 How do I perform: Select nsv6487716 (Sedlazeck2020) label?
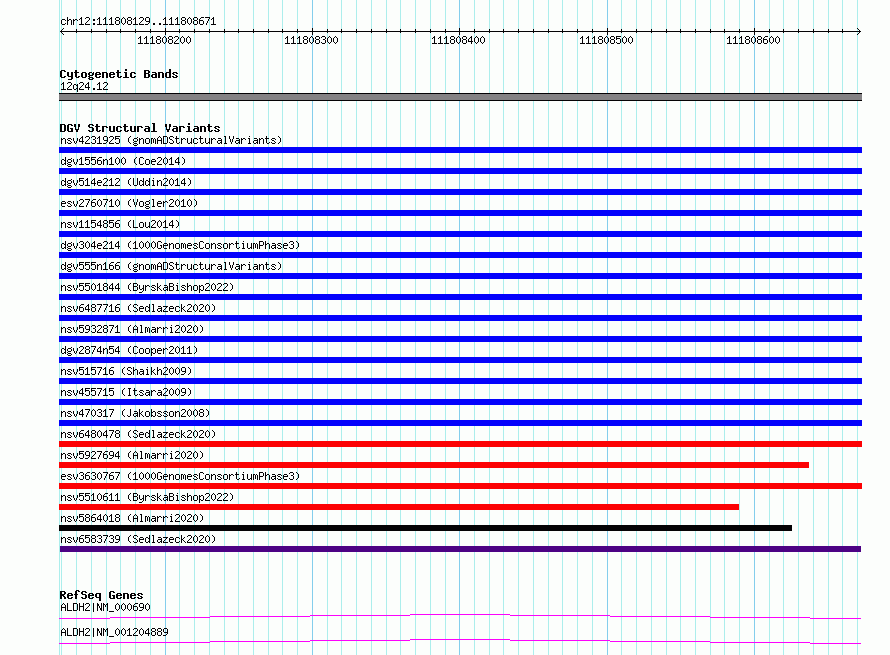[138, 308]
